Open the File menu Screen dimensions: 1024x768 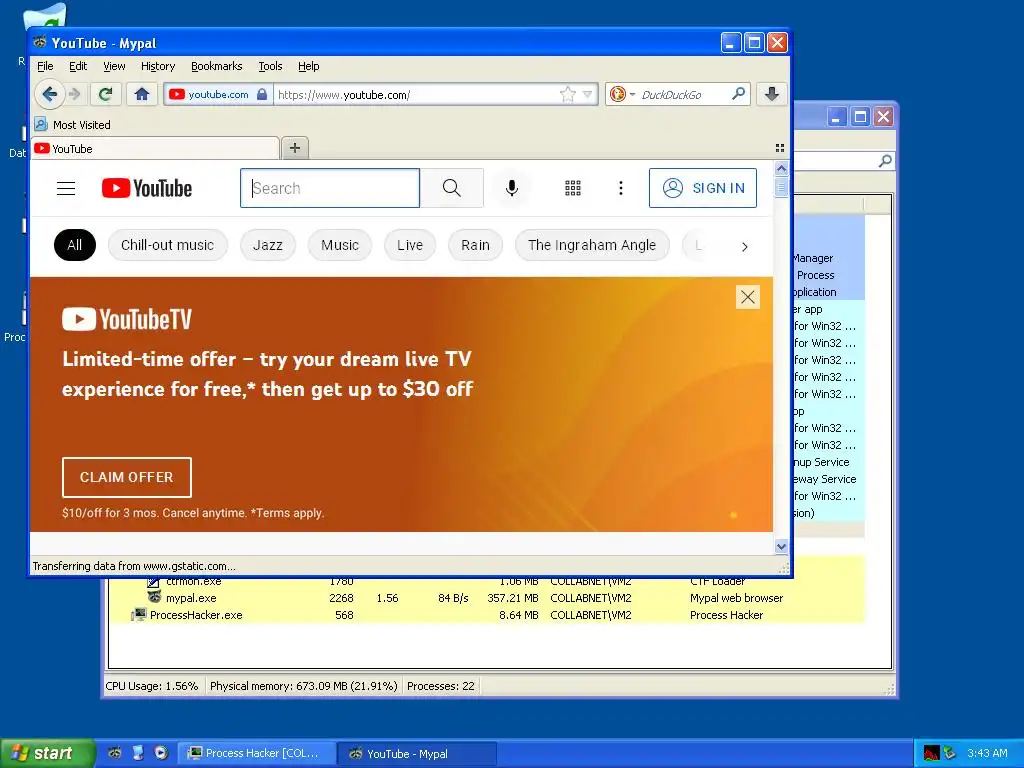pyautogui.click(x=45, y=66)
